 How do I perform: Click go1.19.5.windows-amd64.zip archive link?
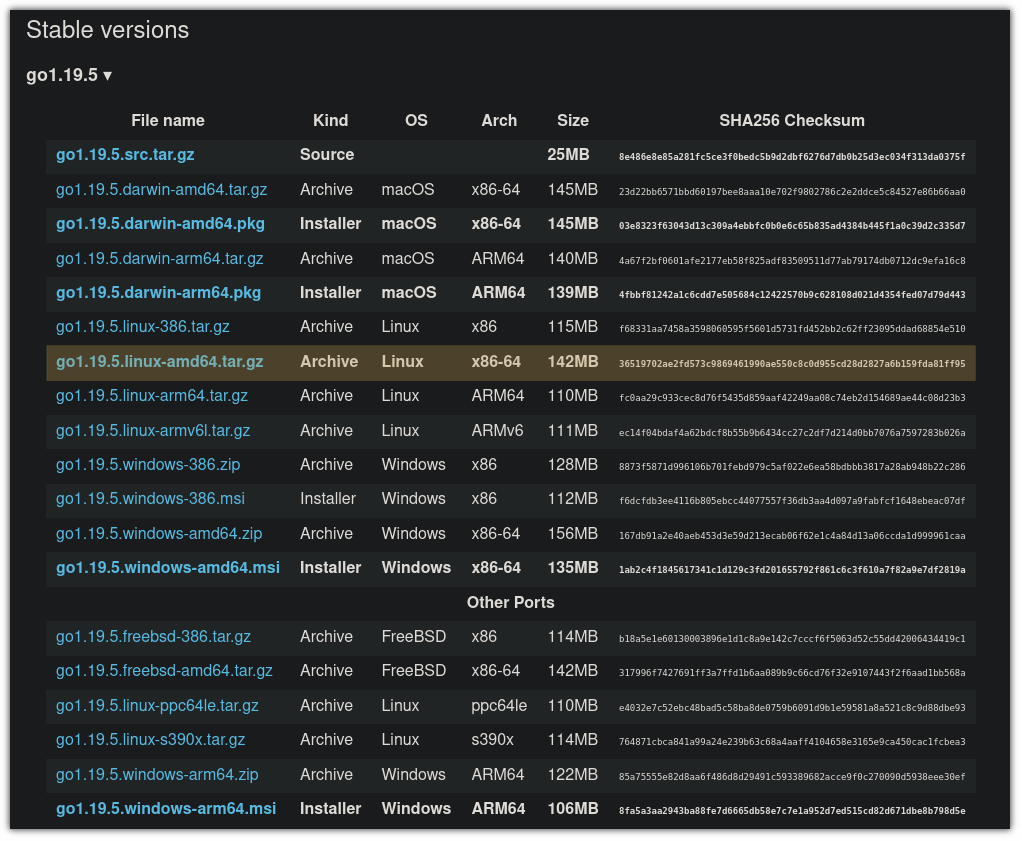coord(159,534)
